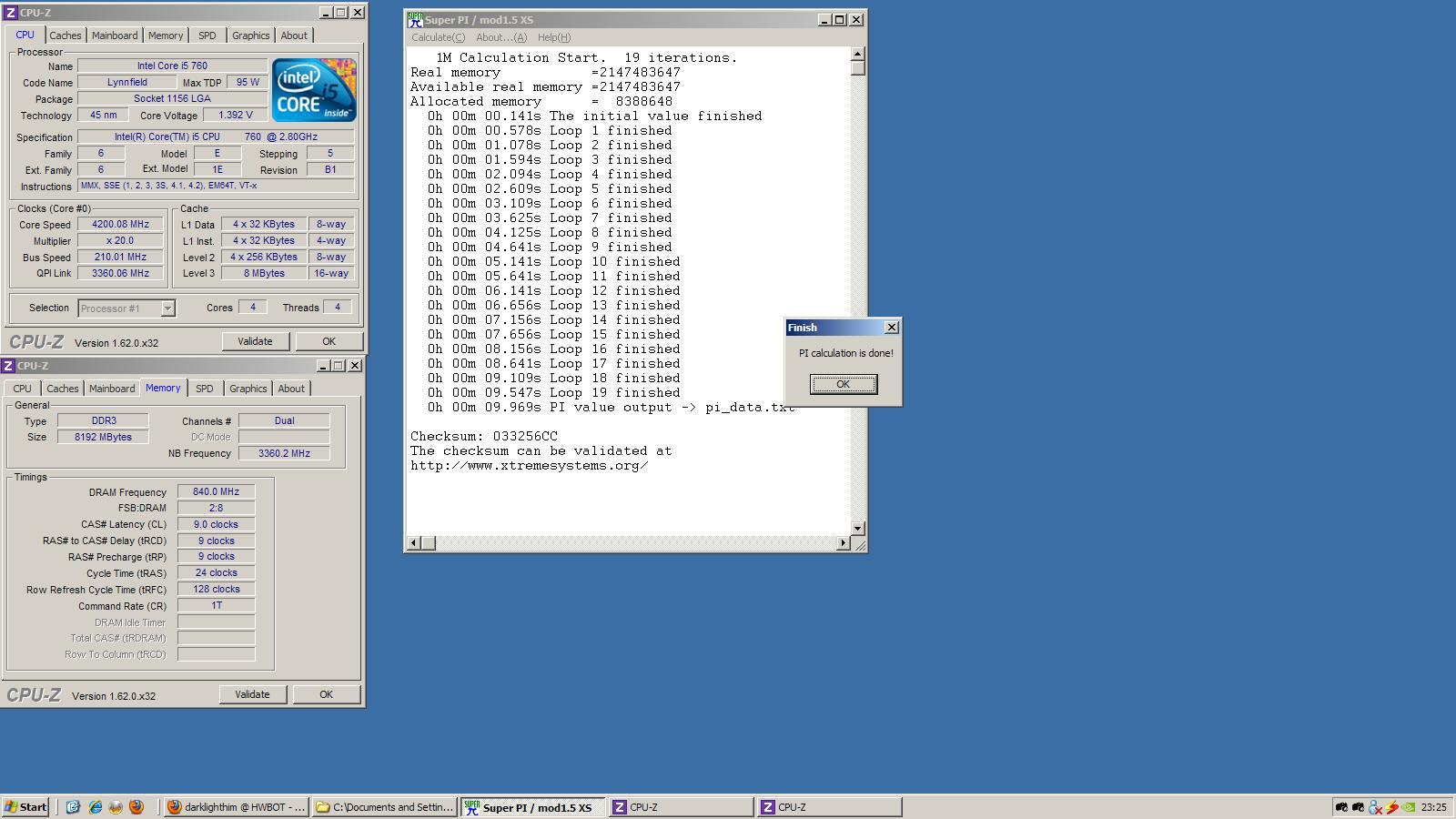Click the system clock showing 23:25
This screenshot has height=819, width=1456.
point(1433,807)
